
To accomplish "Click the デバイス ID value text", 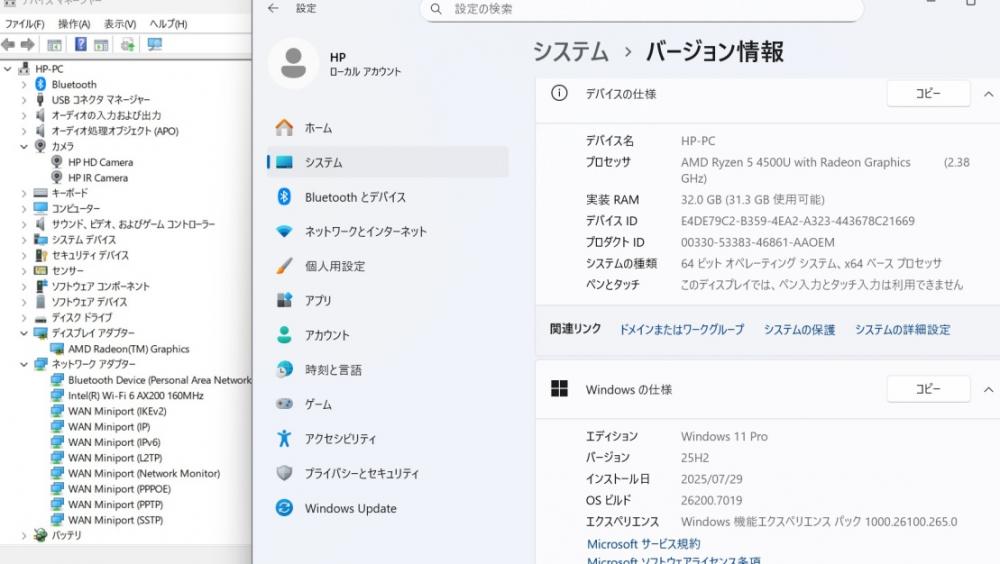I will pyautogui.click(x=797, y=221).
